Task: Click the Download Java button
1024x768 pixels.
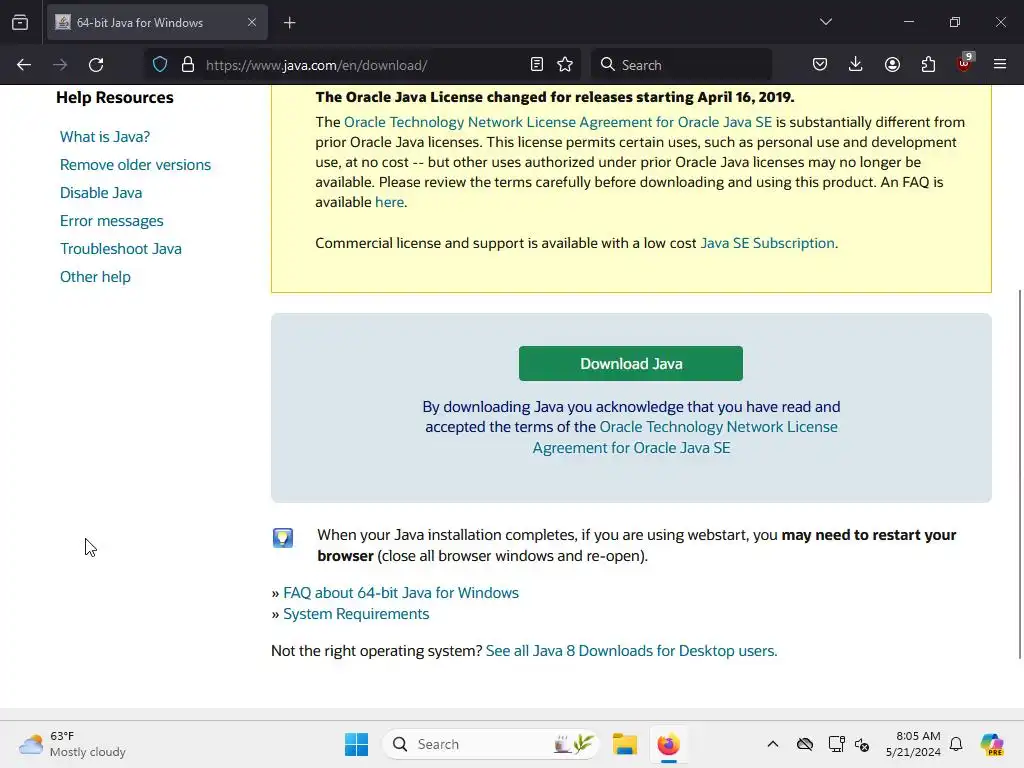Action: (631, 364)
